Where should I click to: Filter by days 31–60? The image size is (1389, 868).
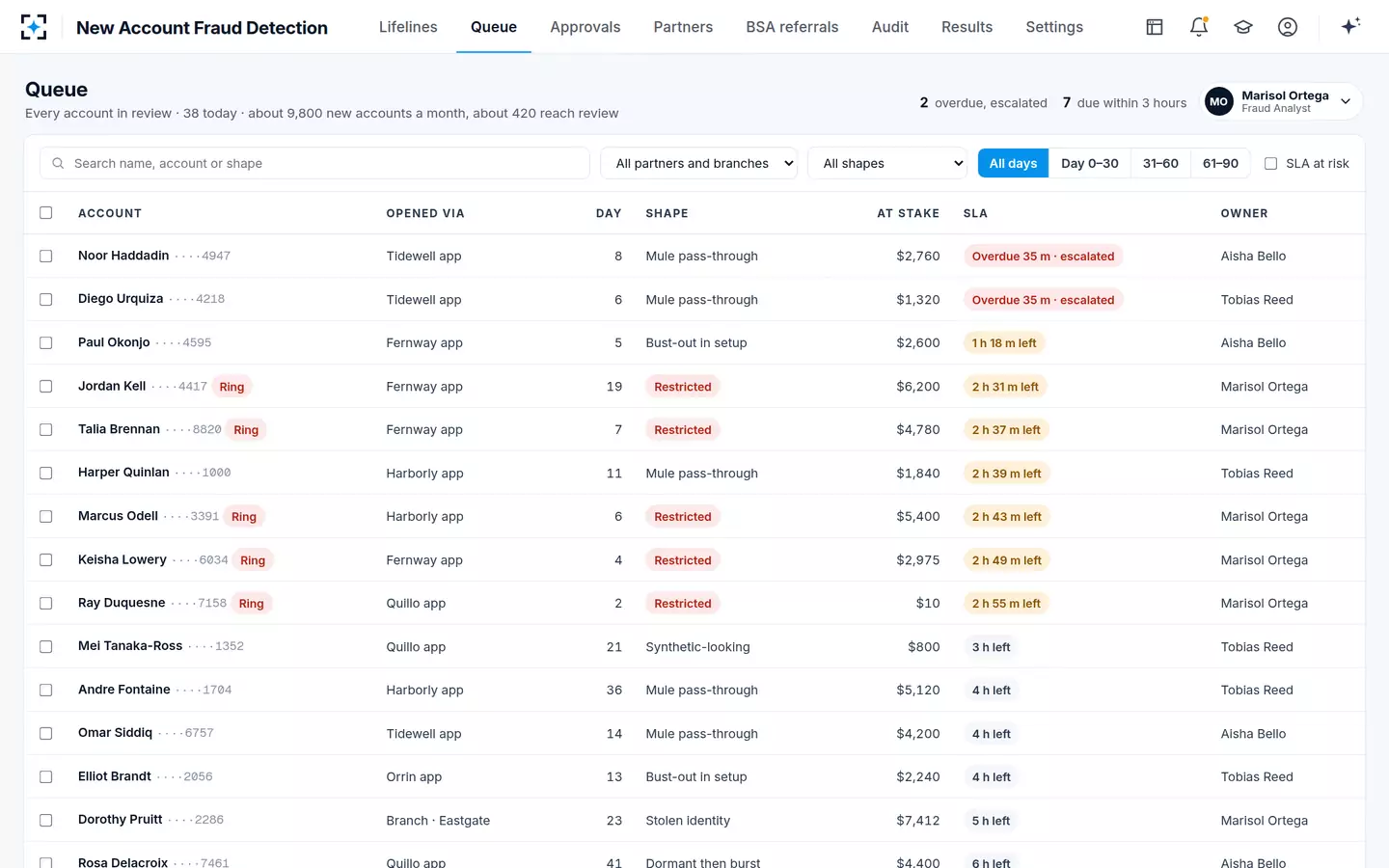(1160, 163)
